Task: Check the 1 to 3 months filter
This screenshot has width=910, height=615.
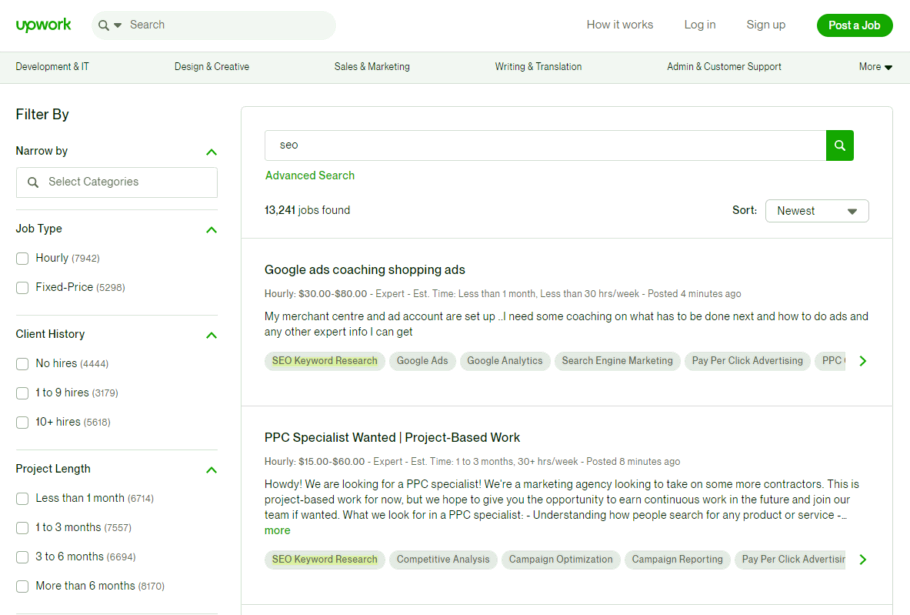Action: [22, 527]
